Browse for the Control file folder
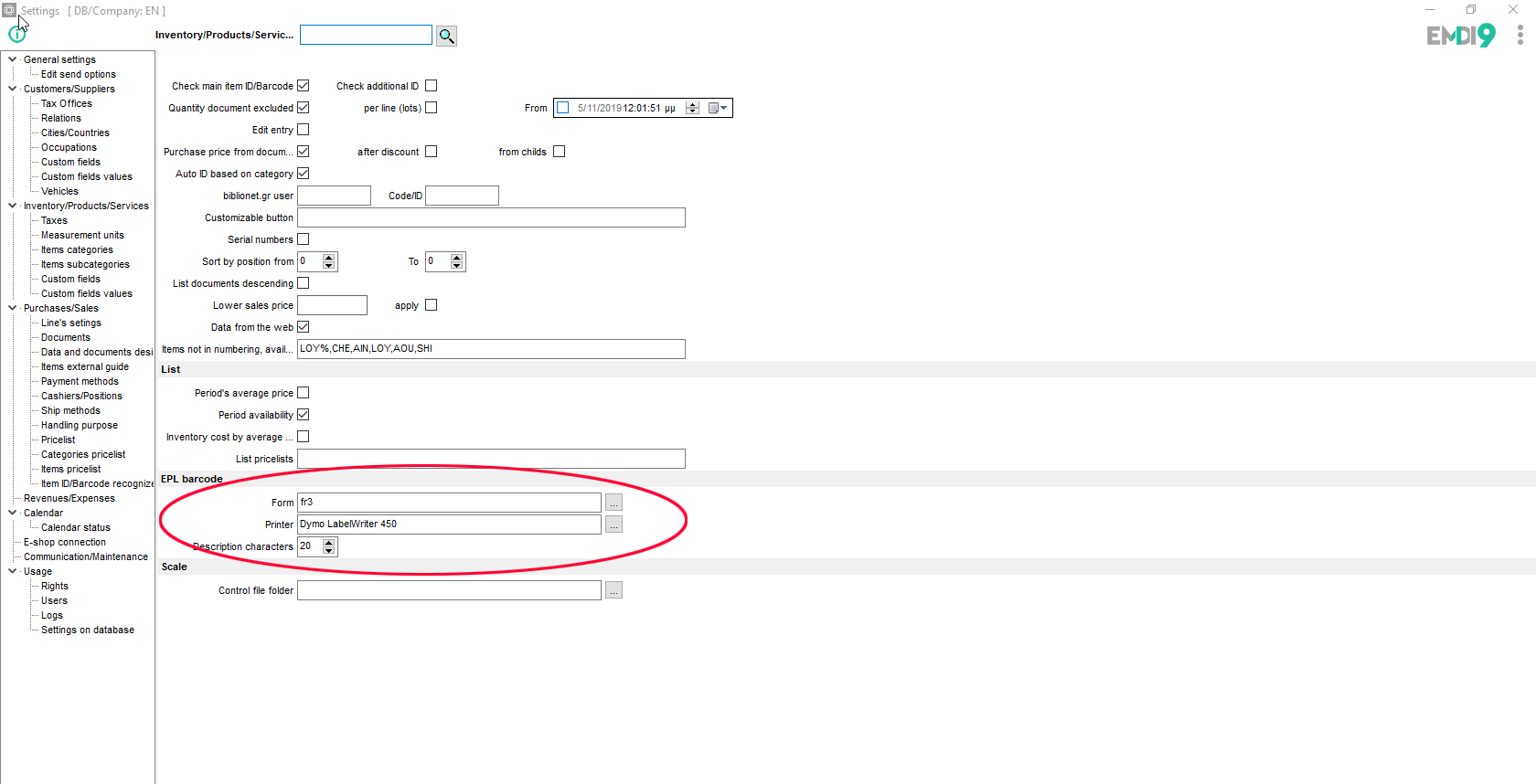Viewport: 1536px width, 784px height. [x=613, y=590]
